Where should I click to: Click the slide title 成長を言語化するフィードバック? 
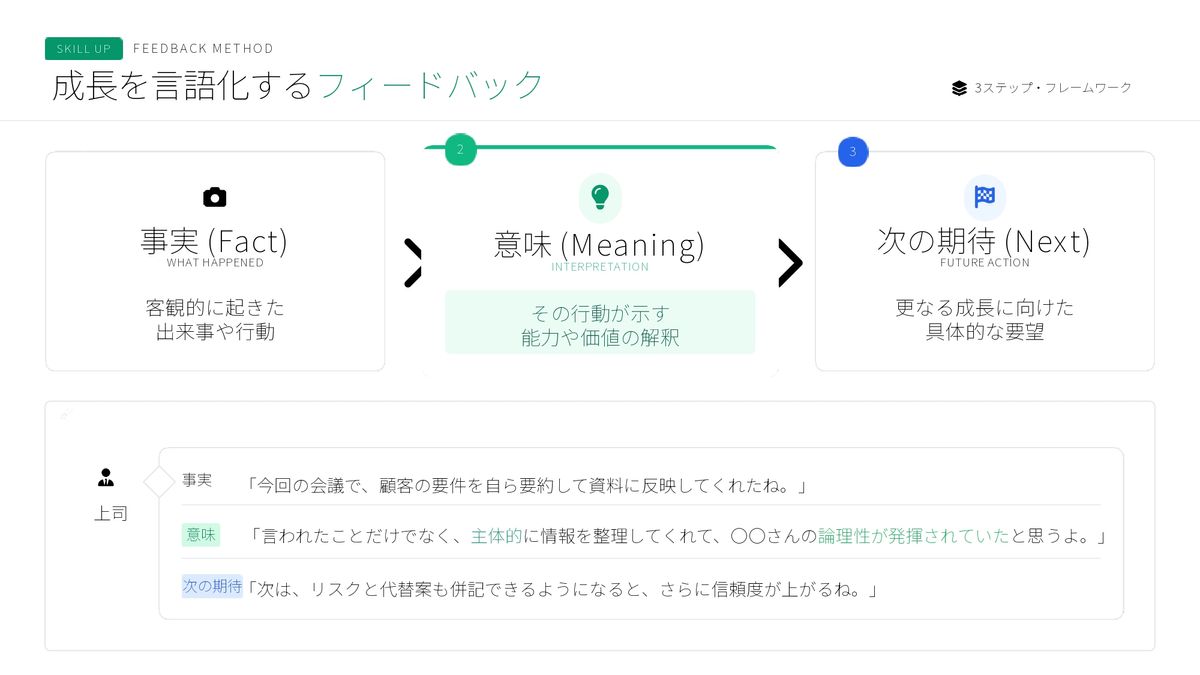click(x=298, y=86)
